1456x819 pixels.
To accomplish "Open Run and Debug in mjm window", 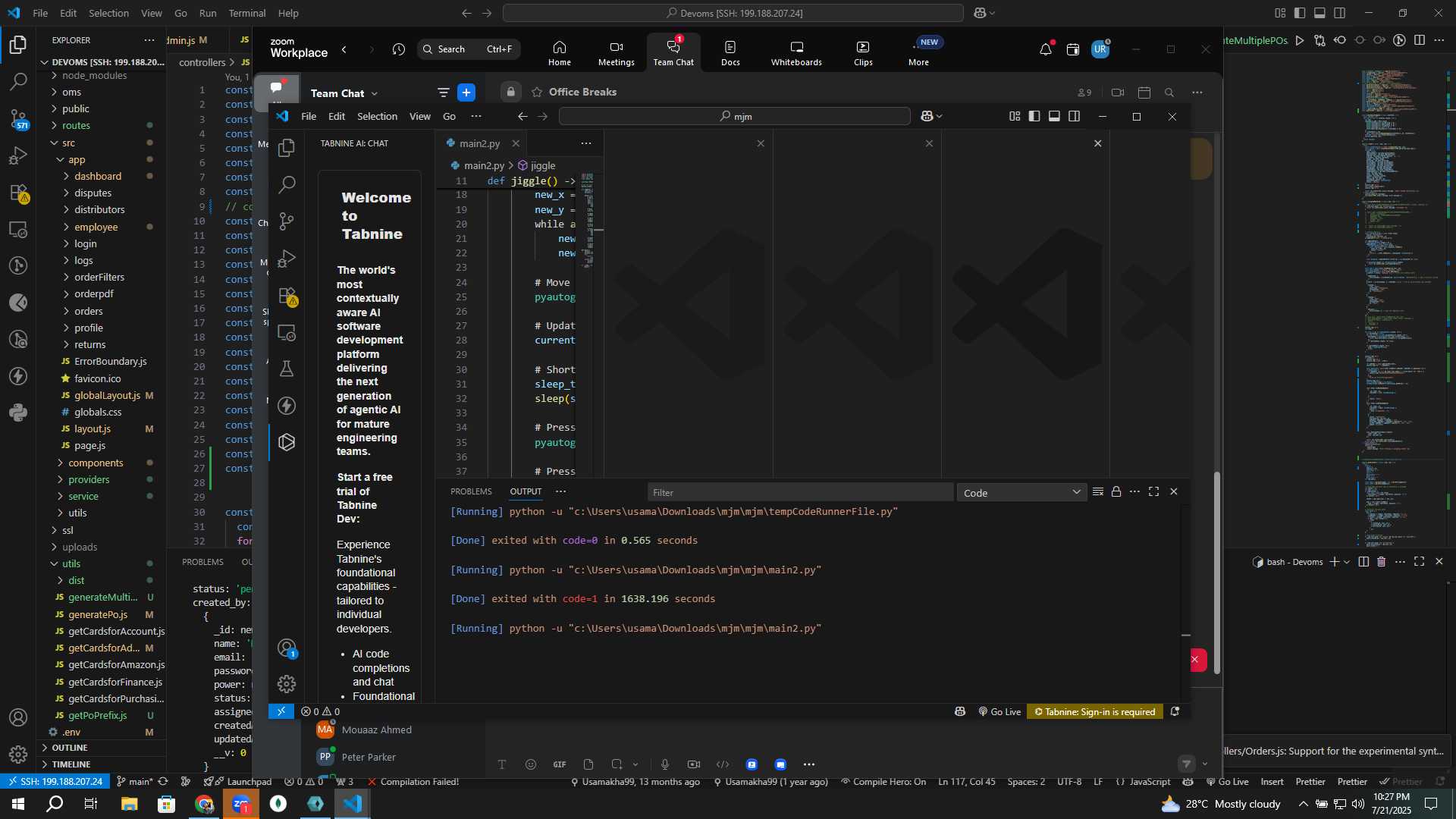I will click(287, 259).
